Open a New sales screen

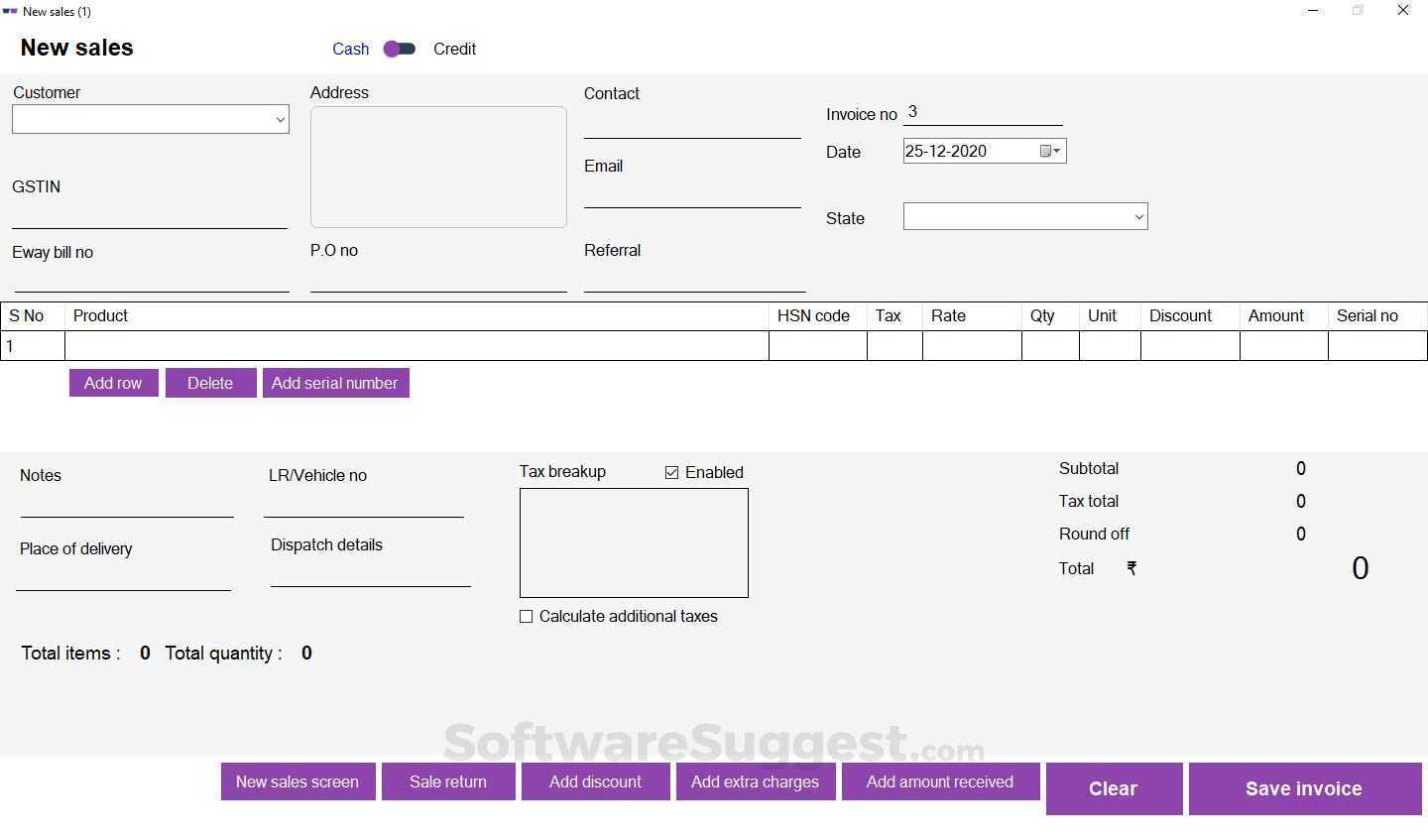click(297, 781)
